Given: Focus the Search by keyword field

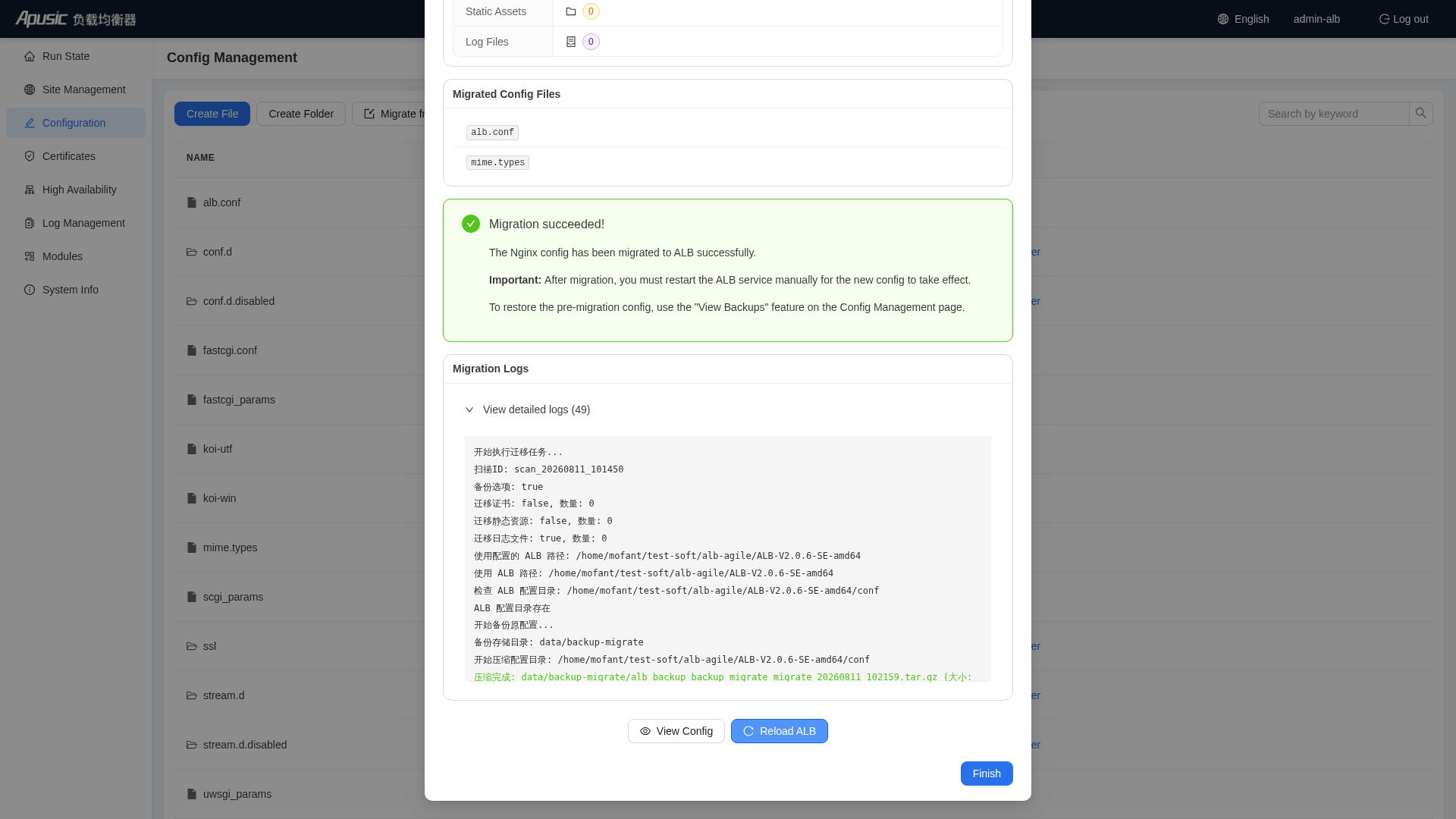Looking at the screenshot, I should (1334, 114).
